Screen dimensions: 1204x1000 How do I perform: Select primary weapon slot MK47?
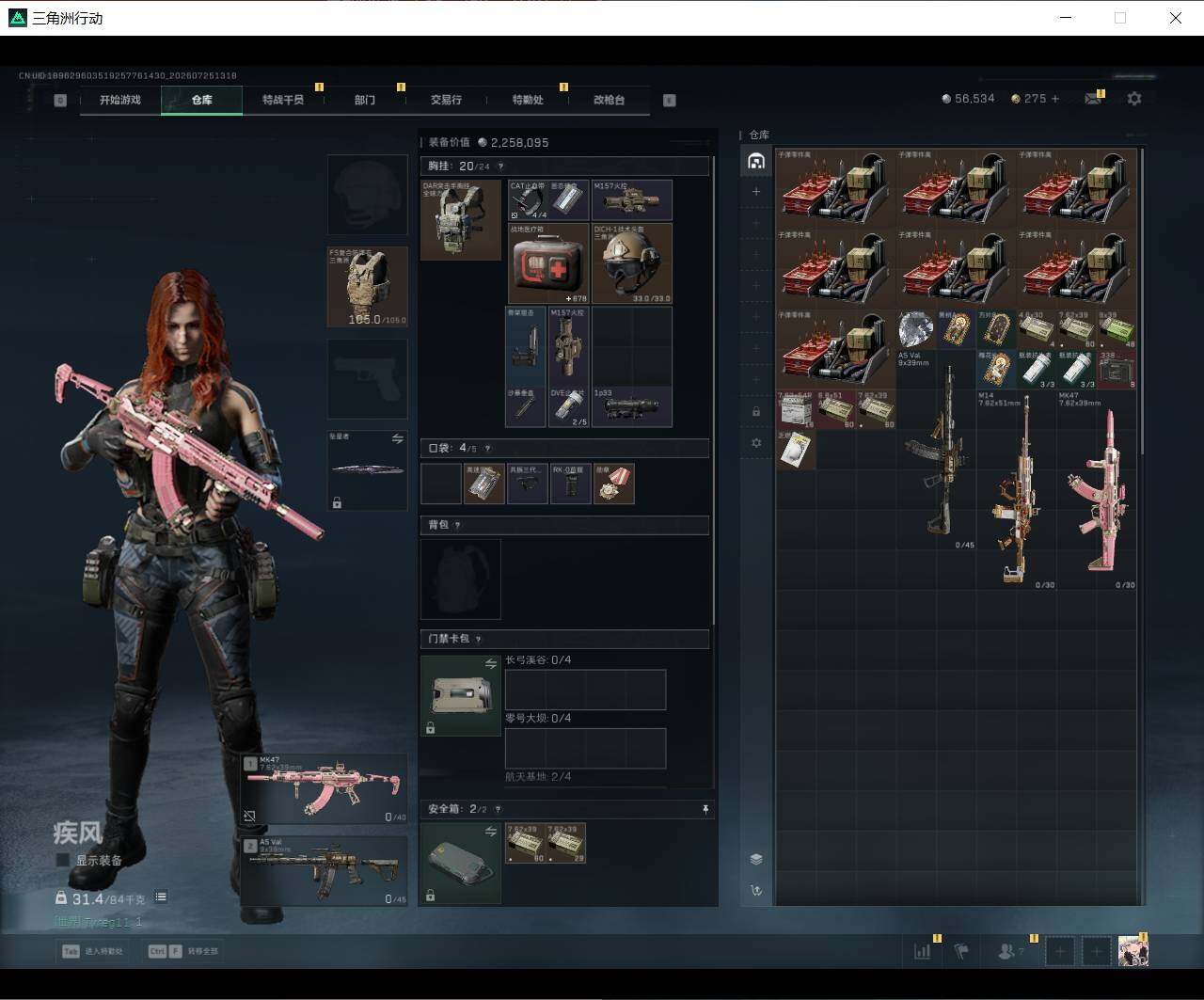(x=325, y=789)
